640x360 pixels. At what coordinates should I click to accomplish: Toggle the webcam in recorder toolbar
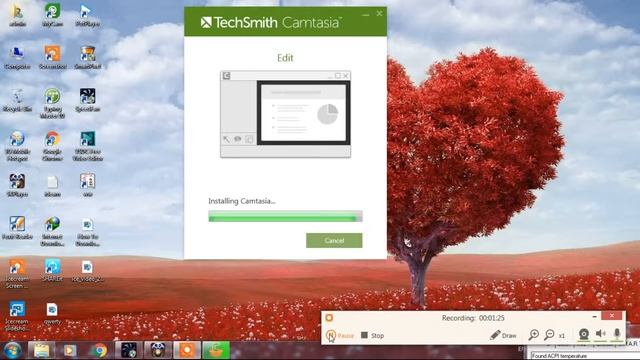[x=584, y=334]
